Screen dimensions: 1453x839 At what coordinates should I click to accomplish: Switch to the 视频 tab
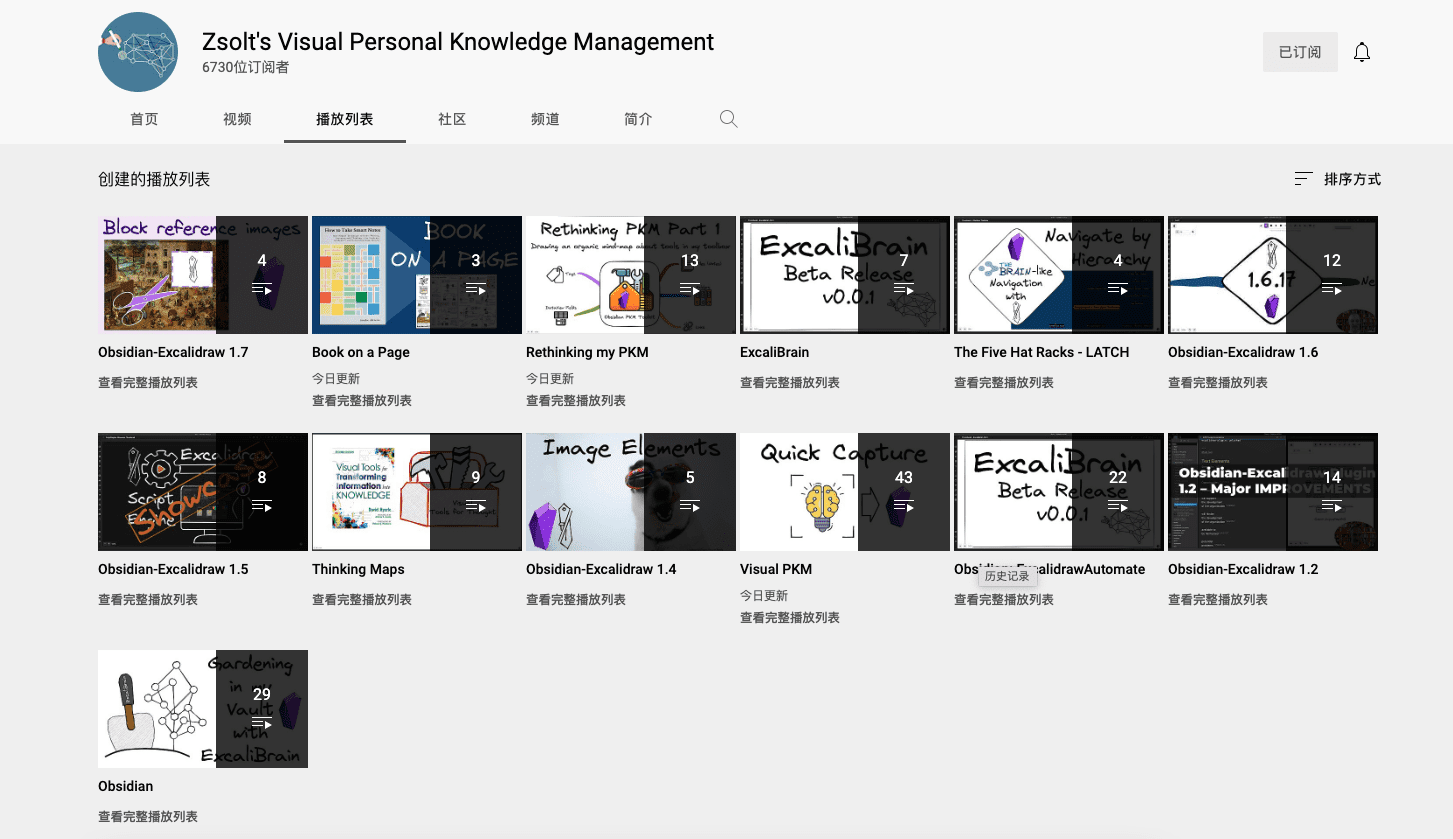[x=237, y=119]
